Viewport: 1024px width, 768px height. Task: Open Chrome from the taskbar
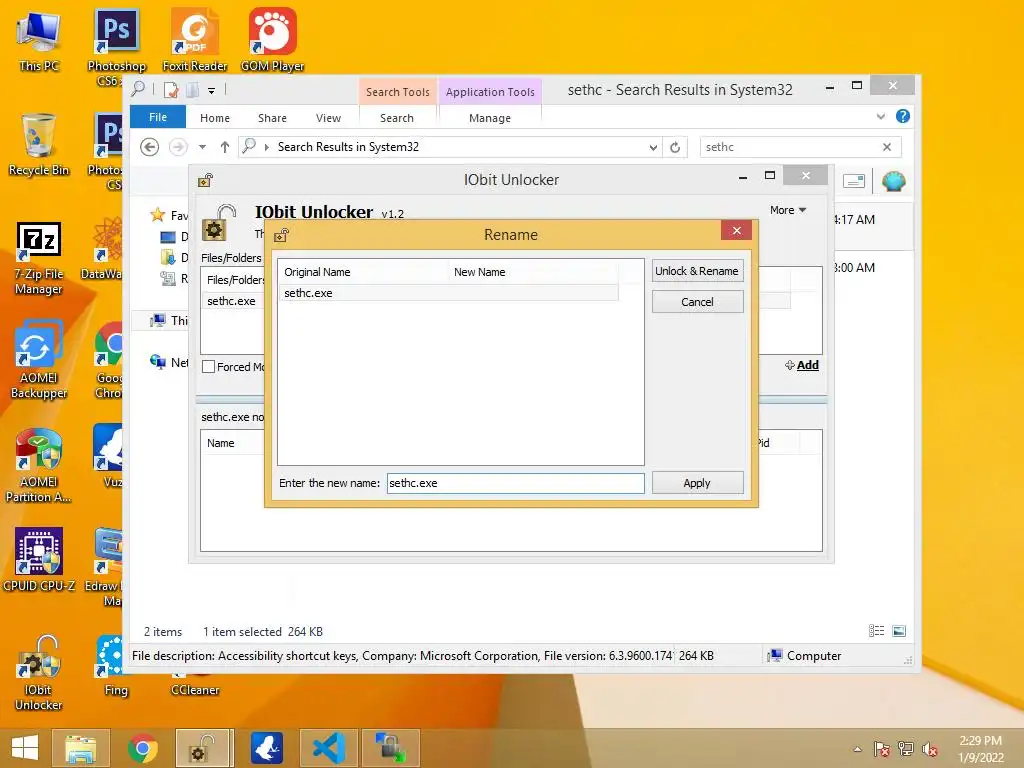142,748
